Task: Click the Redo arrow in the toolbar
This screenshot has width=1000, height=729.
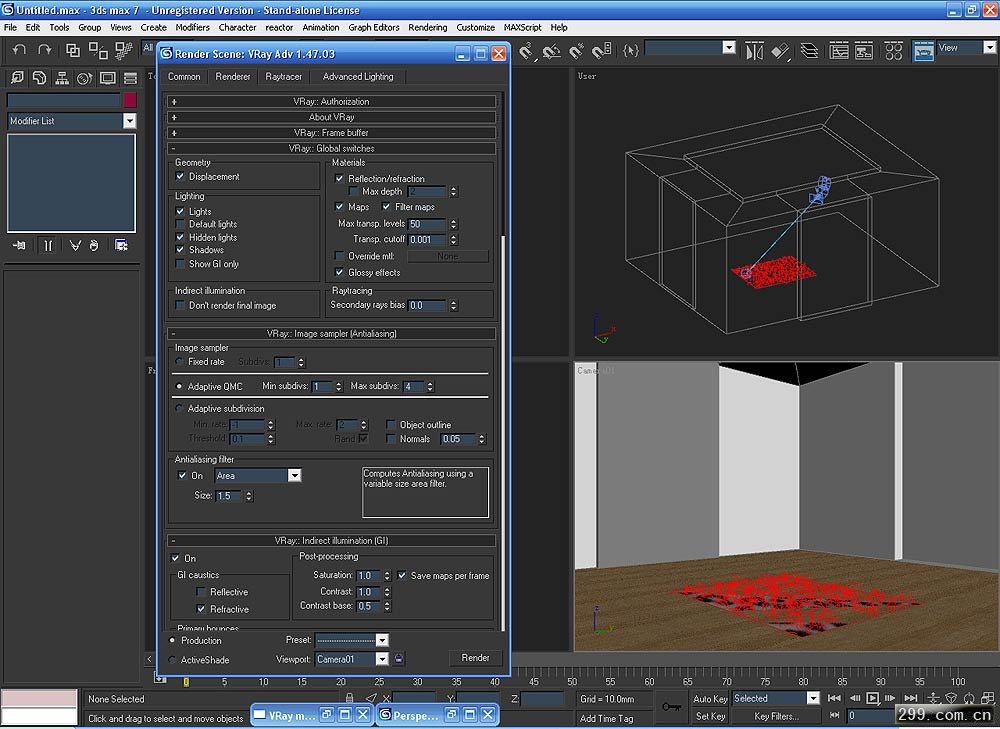Action: (44, 50)
